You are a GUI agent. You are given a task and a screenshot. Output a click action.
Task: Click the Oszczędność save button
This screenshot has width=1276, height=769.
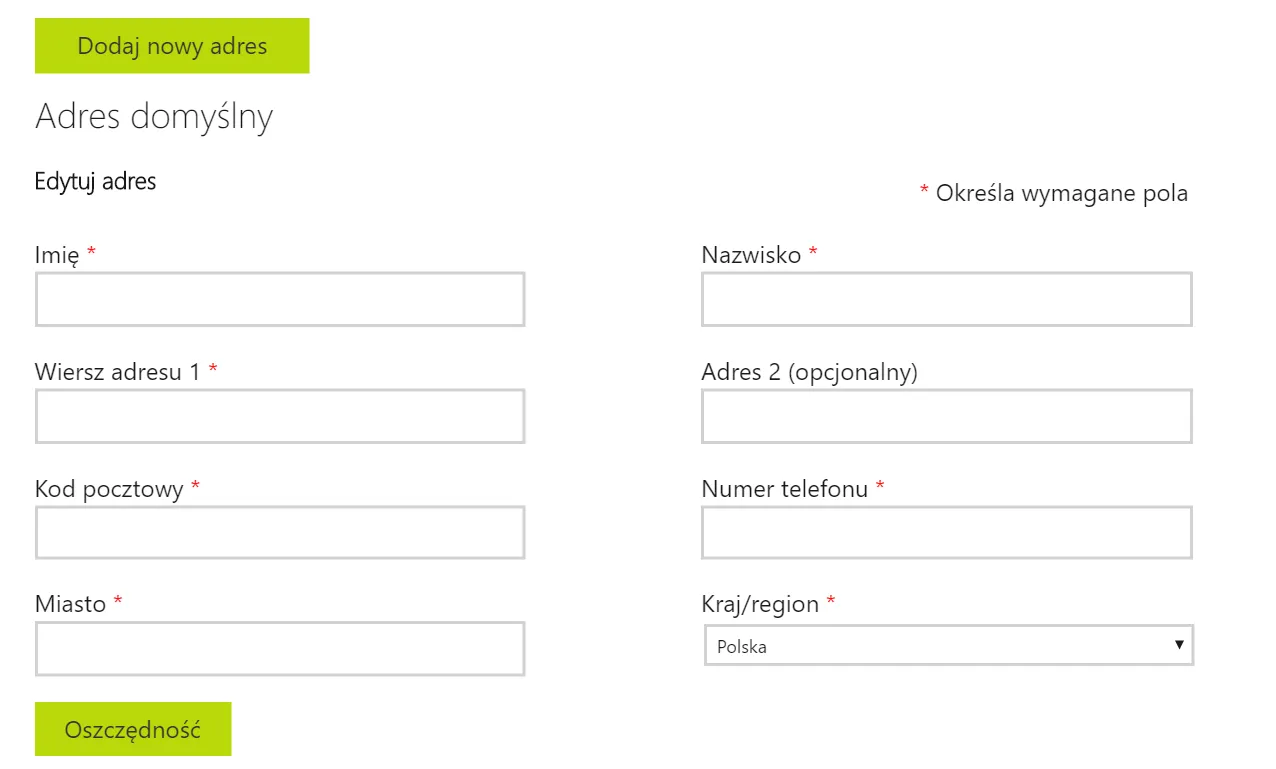(x=132, y=728)
